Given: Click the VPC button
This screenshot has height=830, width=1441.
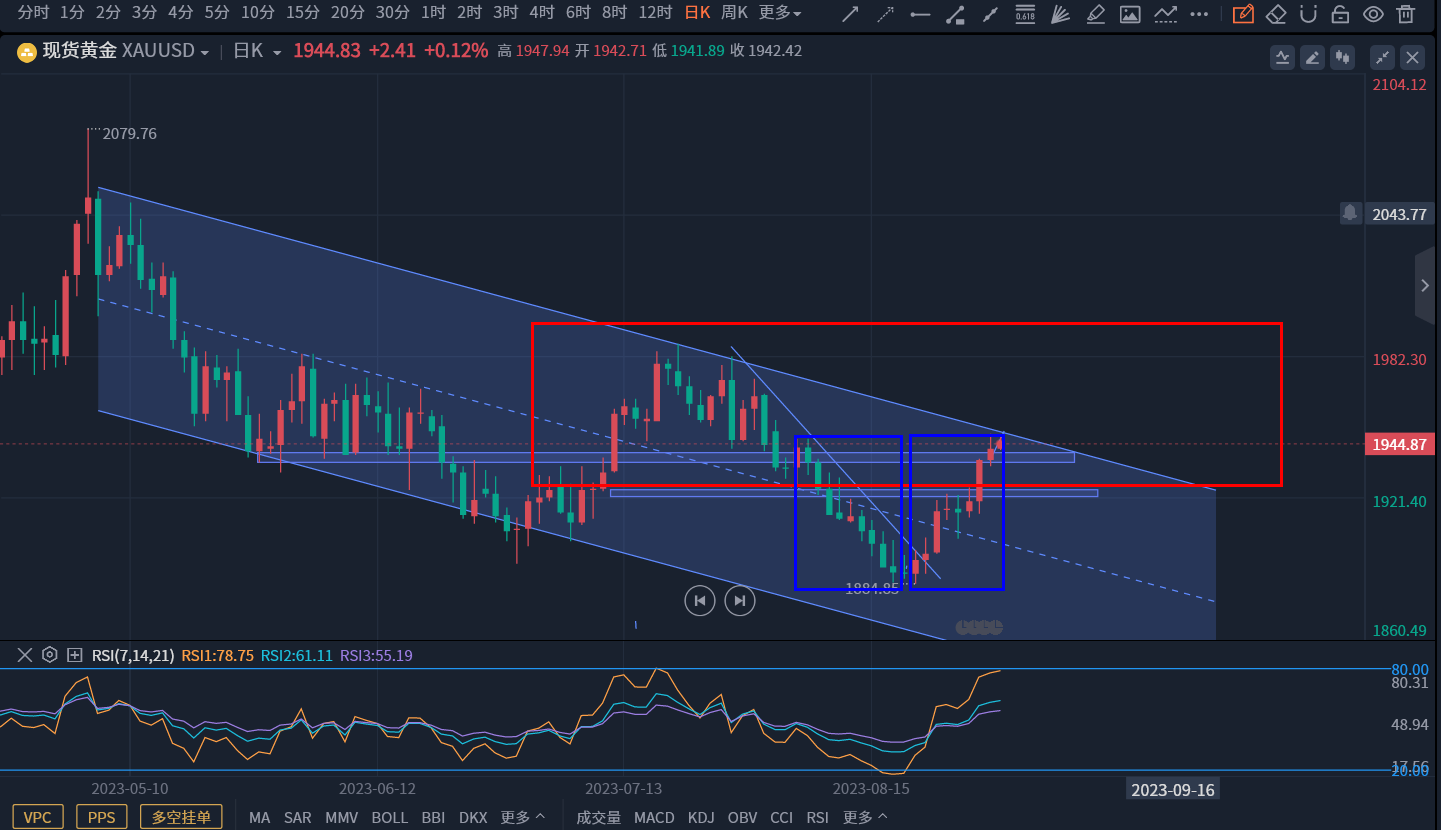Looking at the screenshot, I should tap(38, 817).
